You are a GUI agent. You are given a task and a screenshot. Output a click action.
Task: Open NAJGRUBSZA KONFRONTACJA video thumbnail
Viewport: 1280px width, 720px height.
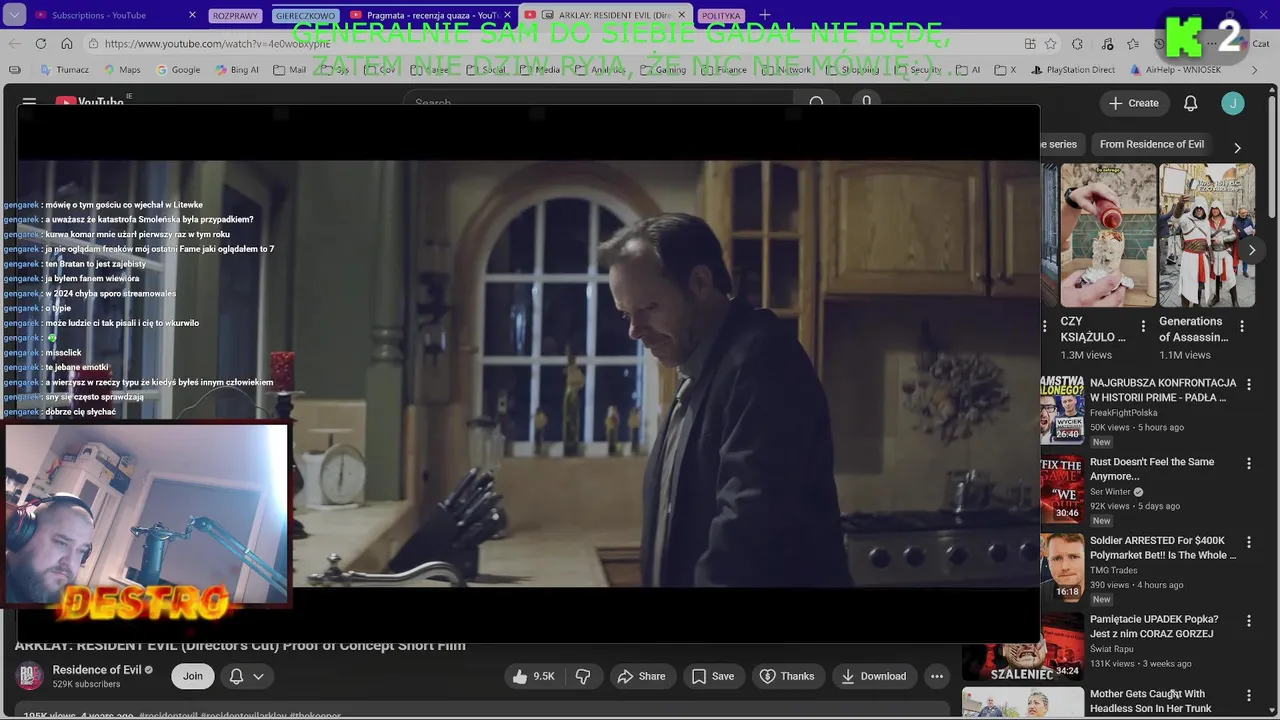tap(1061, 409)
